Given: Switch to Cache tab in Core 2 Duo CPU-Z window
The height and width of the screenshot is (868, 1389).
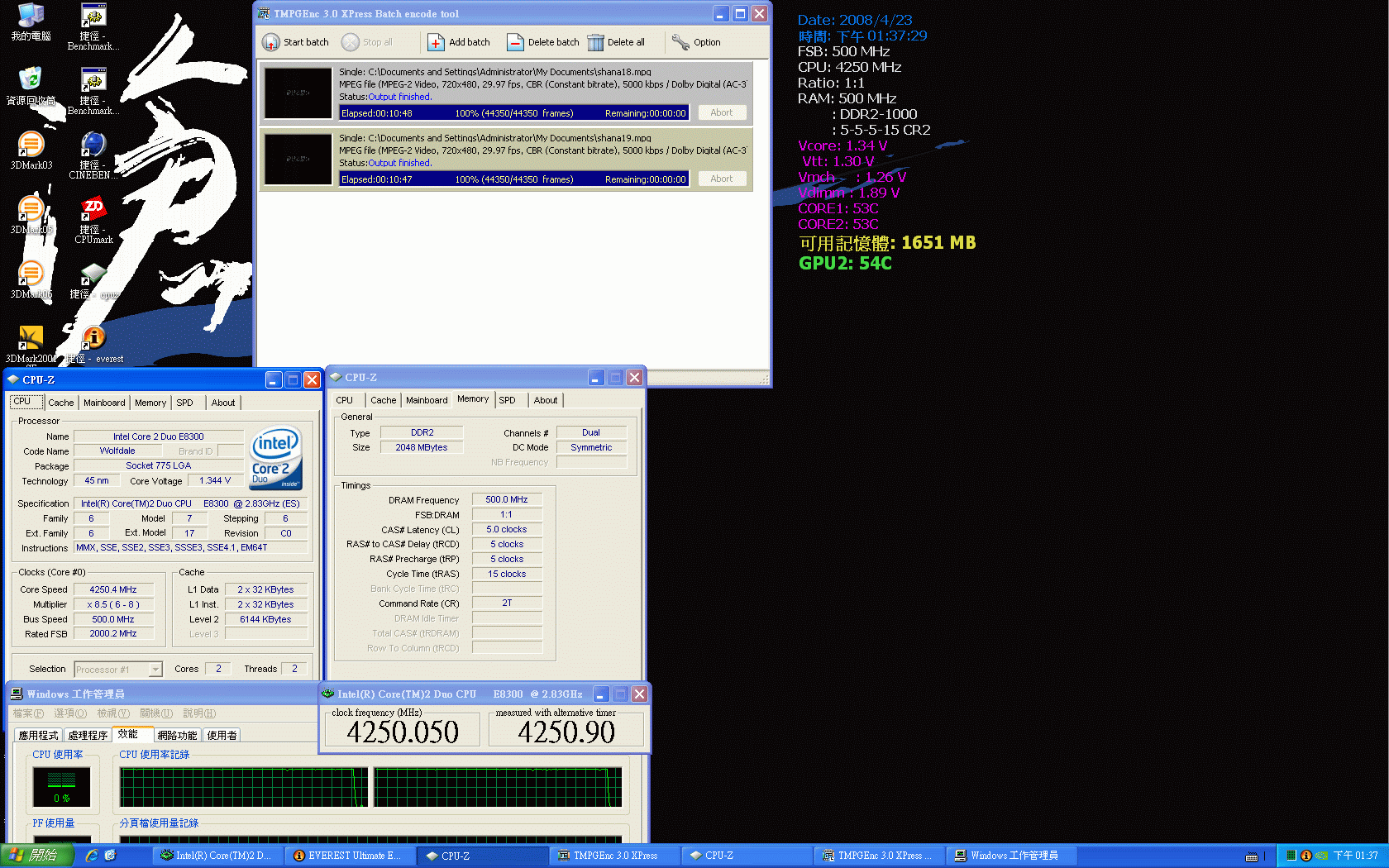Looking at the screenshot, I should 60,403.
